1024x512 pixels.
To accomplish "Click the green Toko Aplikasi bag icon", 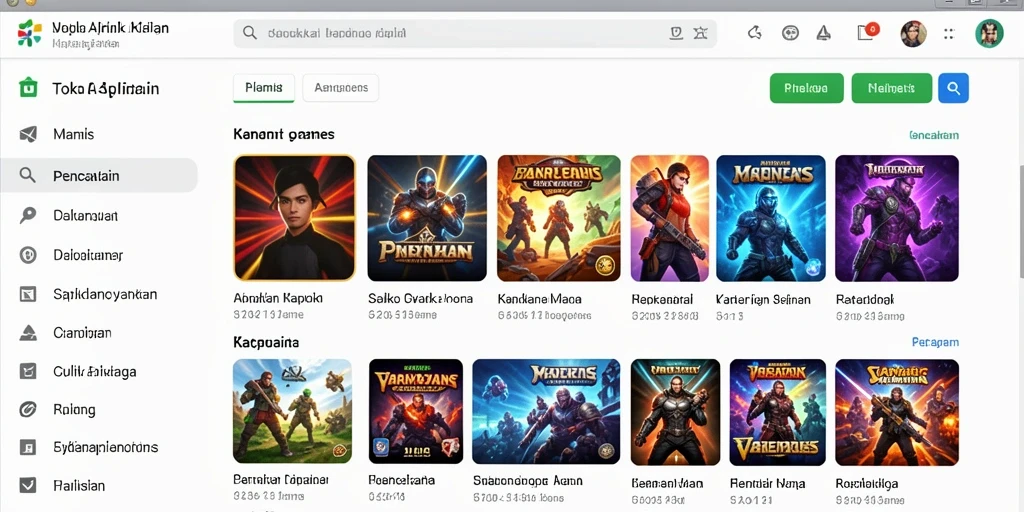I will [x=28, y=88].
